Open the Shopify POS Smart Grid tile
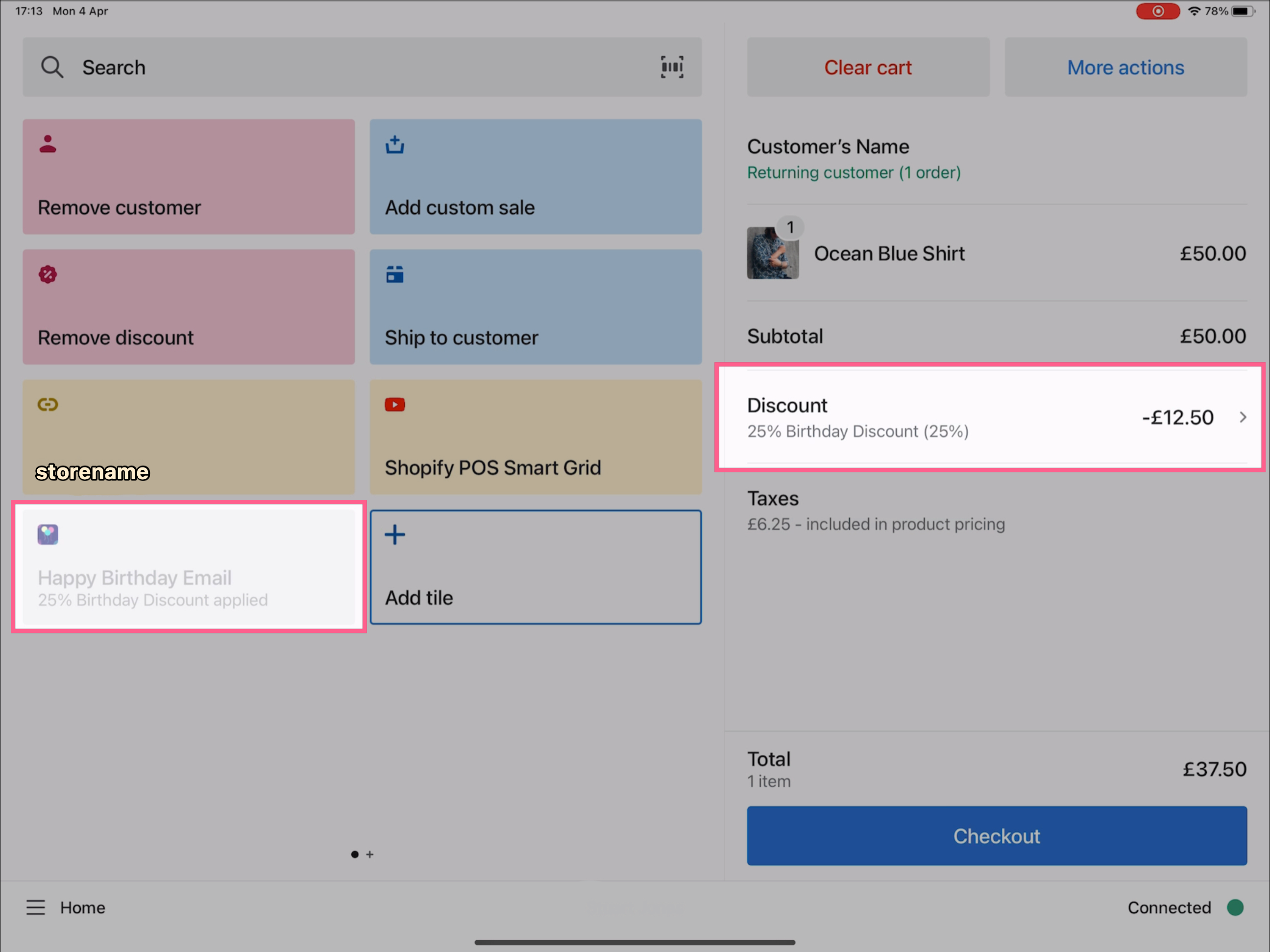This screenshot has width=1270, height=952. (535, 437)
